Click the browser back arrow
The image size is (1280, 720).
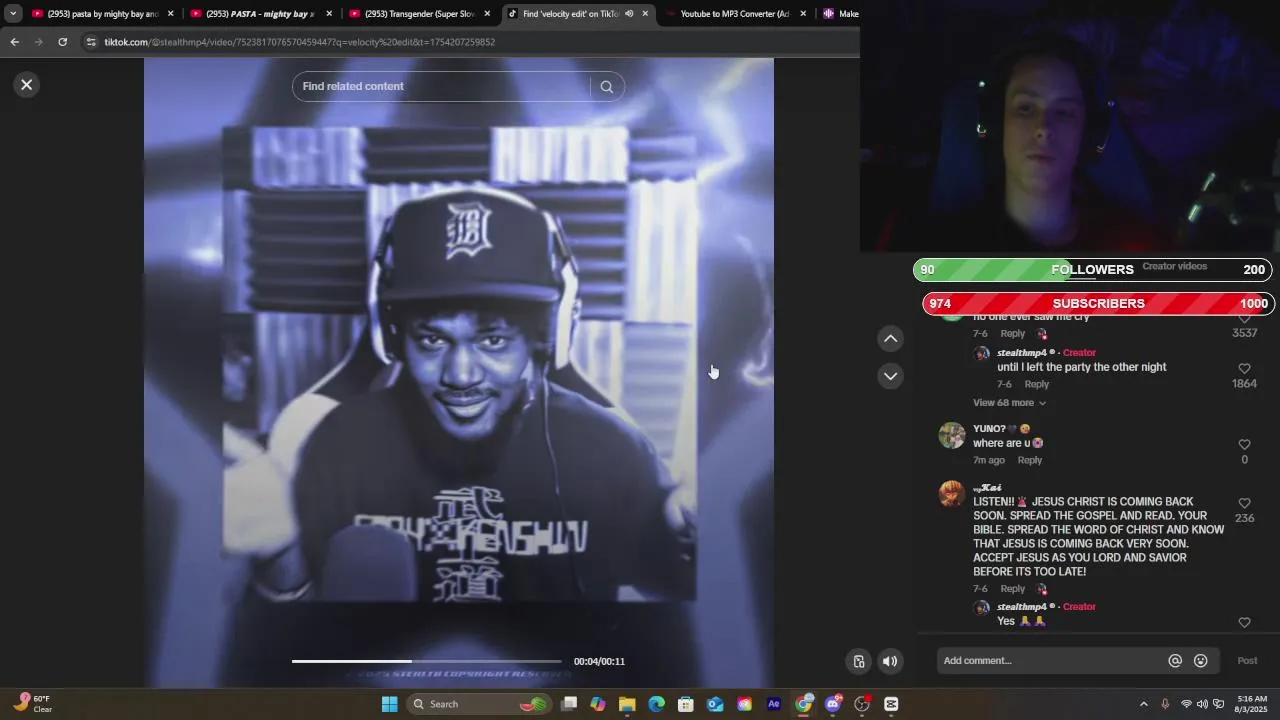(x=14, y=42)
